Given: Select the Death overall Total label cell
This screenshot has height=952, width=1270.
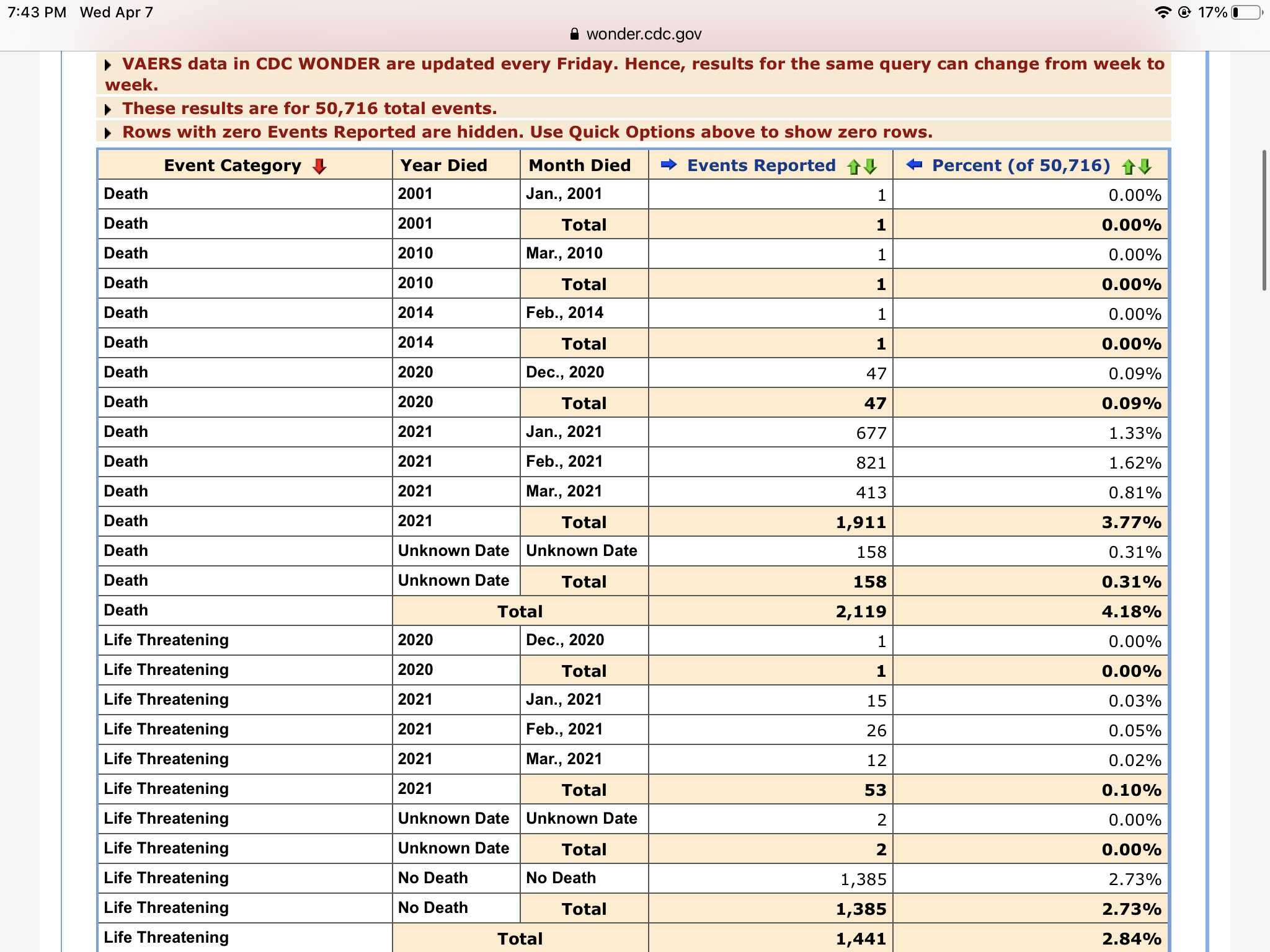Looking at the screenshot, I should (520, 610).
